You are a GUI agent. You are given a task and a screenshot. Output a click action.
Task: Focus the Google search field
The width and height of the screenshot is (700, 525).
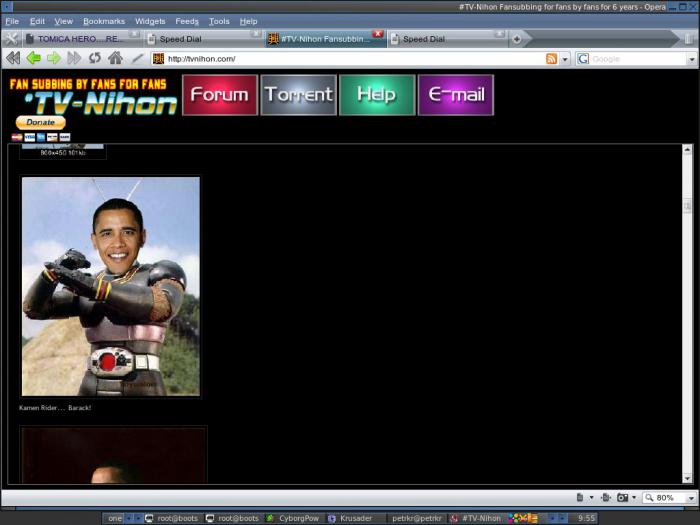pos(638,59)
